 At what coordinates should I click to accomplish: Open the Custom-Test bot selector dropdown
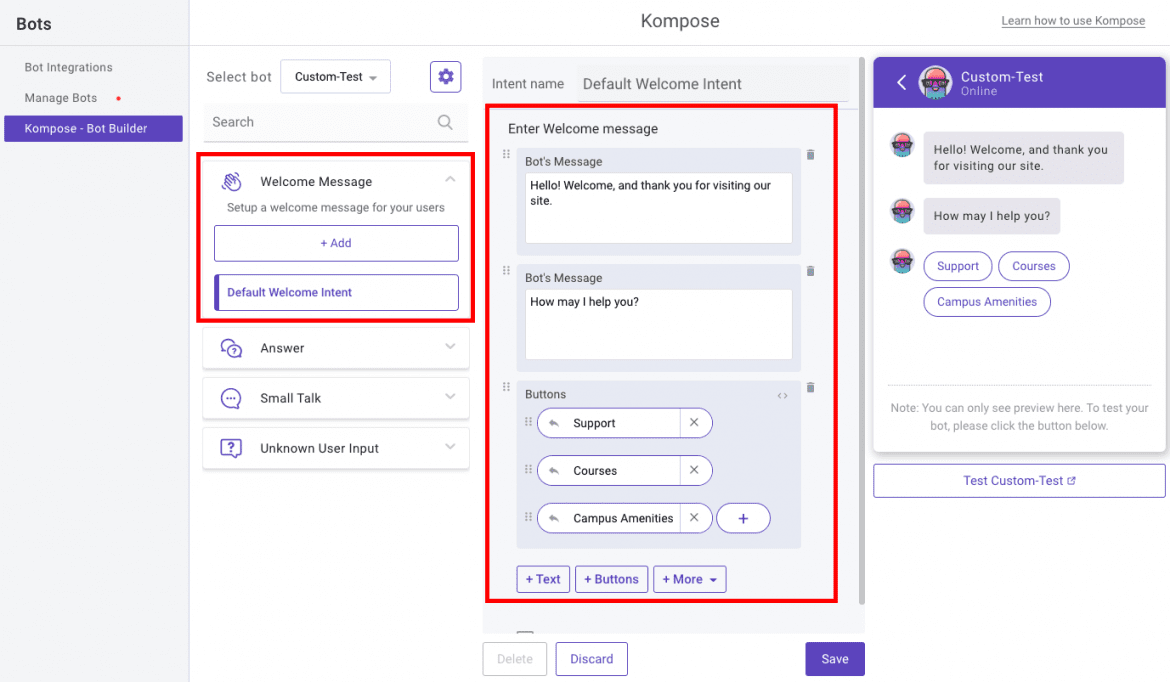coord(335,76)
